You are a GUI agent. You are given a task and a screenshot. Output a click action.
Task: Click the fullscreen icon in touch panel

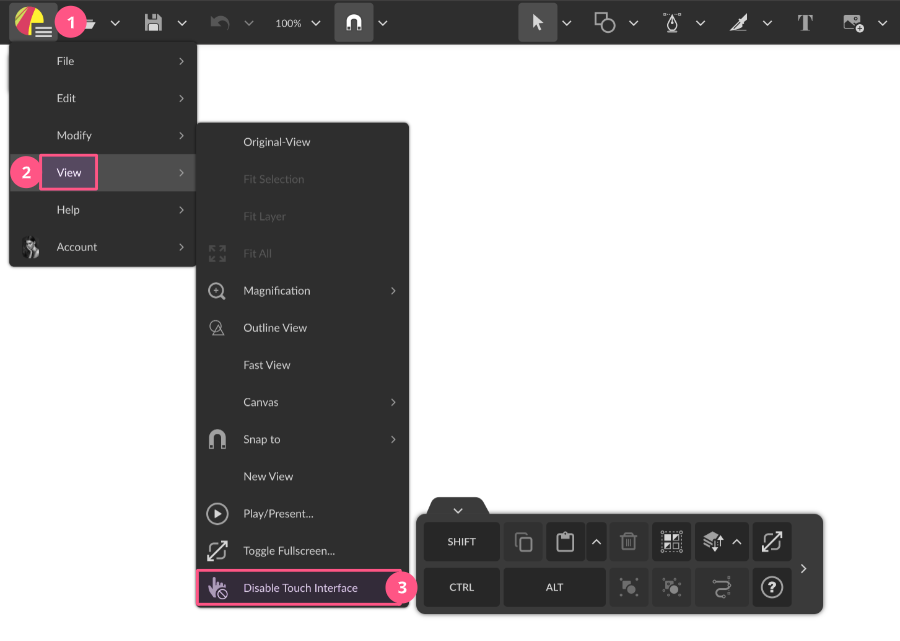click(771, 542)
